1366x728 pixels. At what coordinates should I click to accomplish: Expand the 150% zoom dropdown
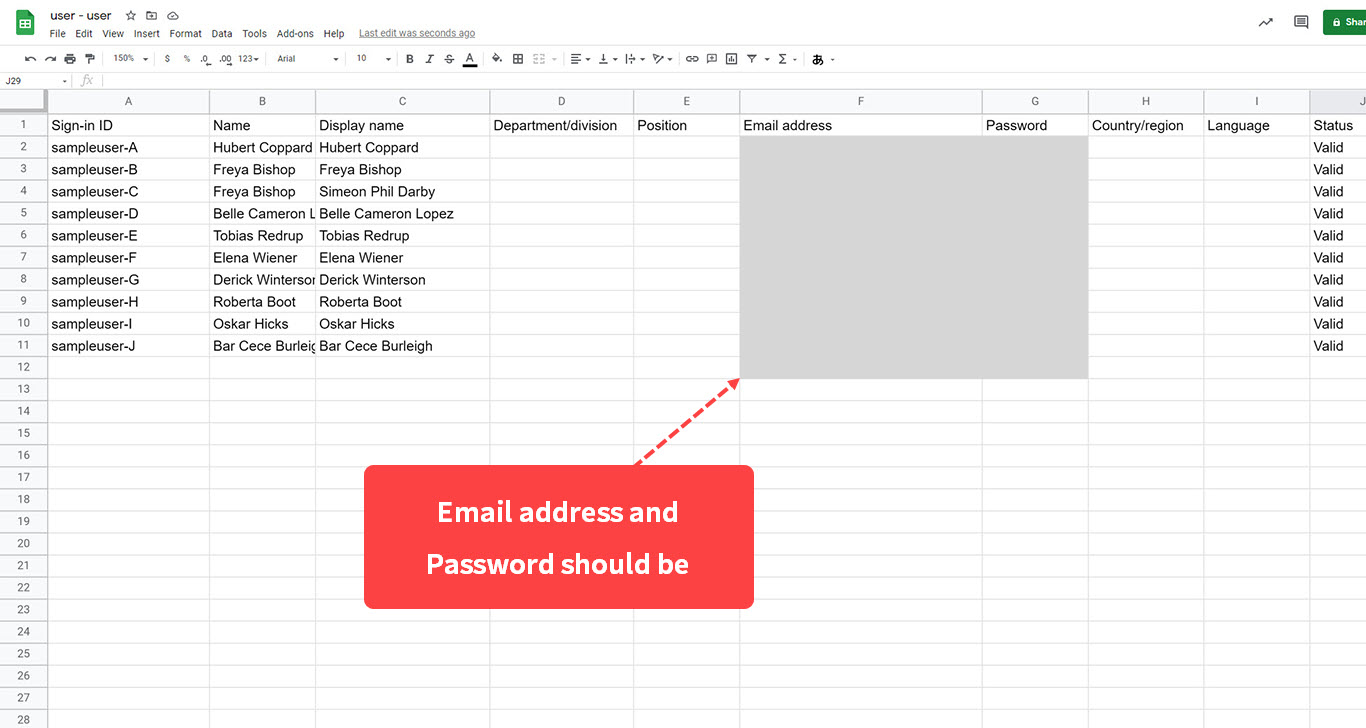pyautogui.click(x=130, y=59)
